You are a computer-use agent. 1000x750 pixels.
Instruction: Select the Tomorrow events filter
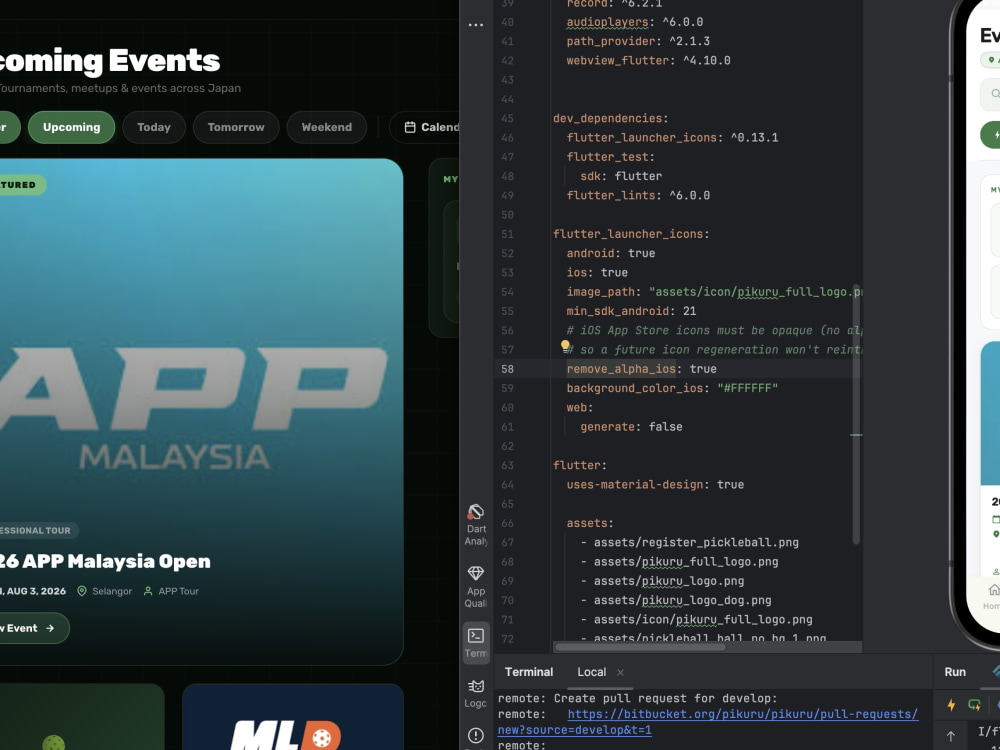click(236, 128)
